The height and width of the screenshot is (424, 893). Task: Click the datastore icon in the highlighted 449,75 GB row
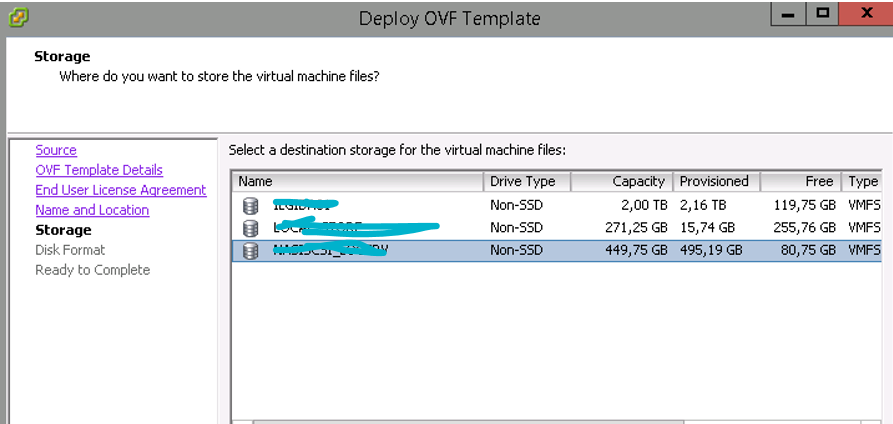[250, 251]
